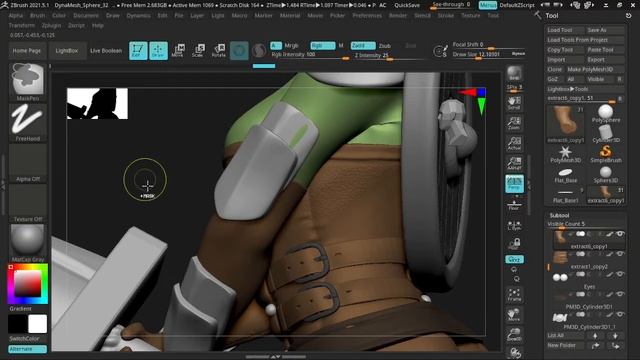Click the Move icon in right shelf
The width and height of the screenshot is (640, 360).
point(514,315)
